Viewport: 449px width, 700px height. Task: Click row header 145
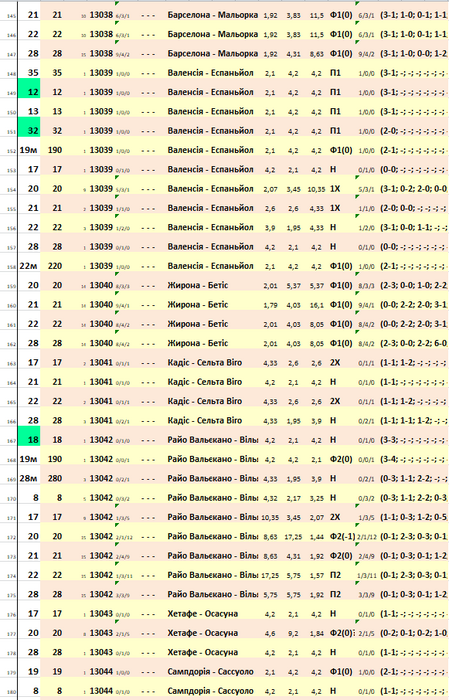tap(9, 17)
